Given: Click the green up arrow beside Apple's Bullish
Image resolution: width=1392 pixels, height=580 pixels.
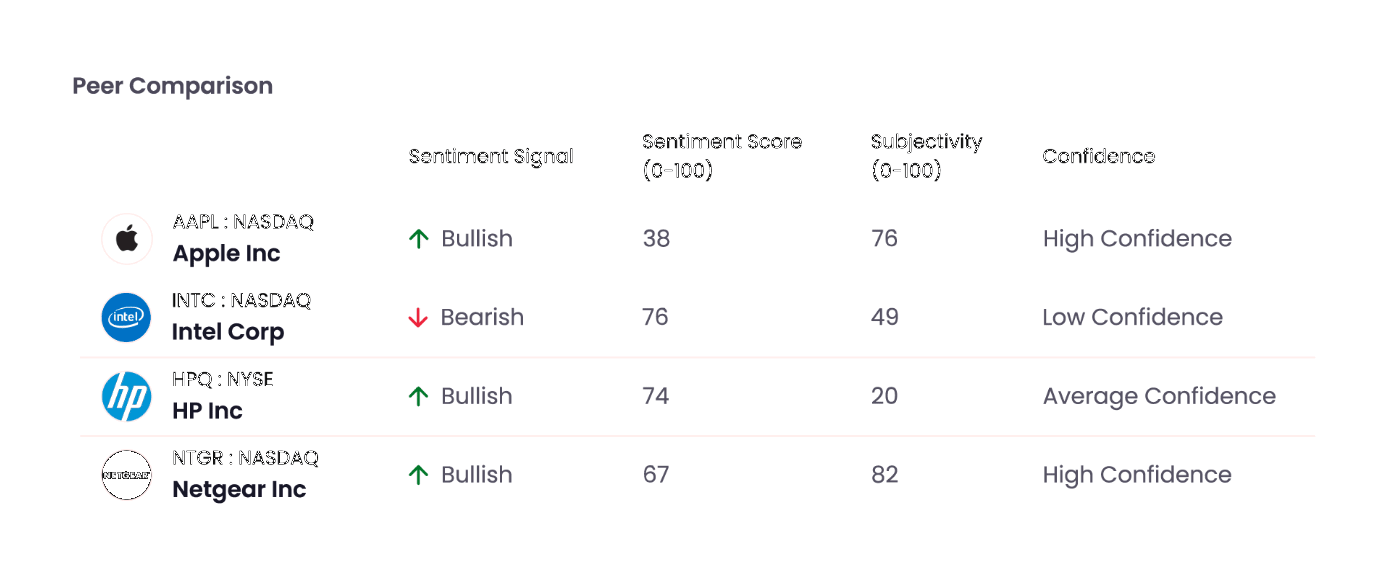Looking at the screenshot, I should pos(418,239).
